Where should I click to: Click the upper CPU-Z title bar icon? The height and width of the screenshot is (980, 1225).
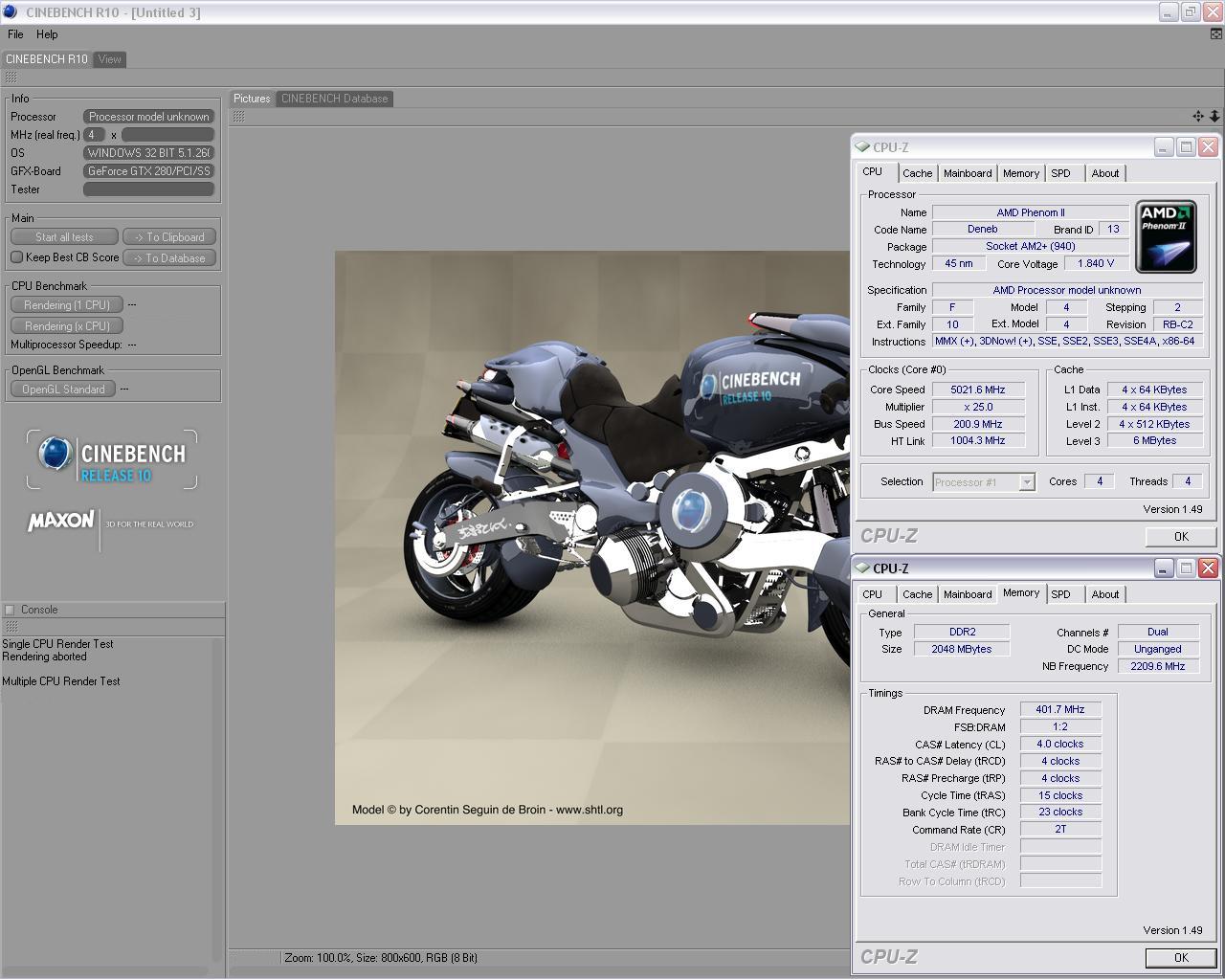point(862,147)
